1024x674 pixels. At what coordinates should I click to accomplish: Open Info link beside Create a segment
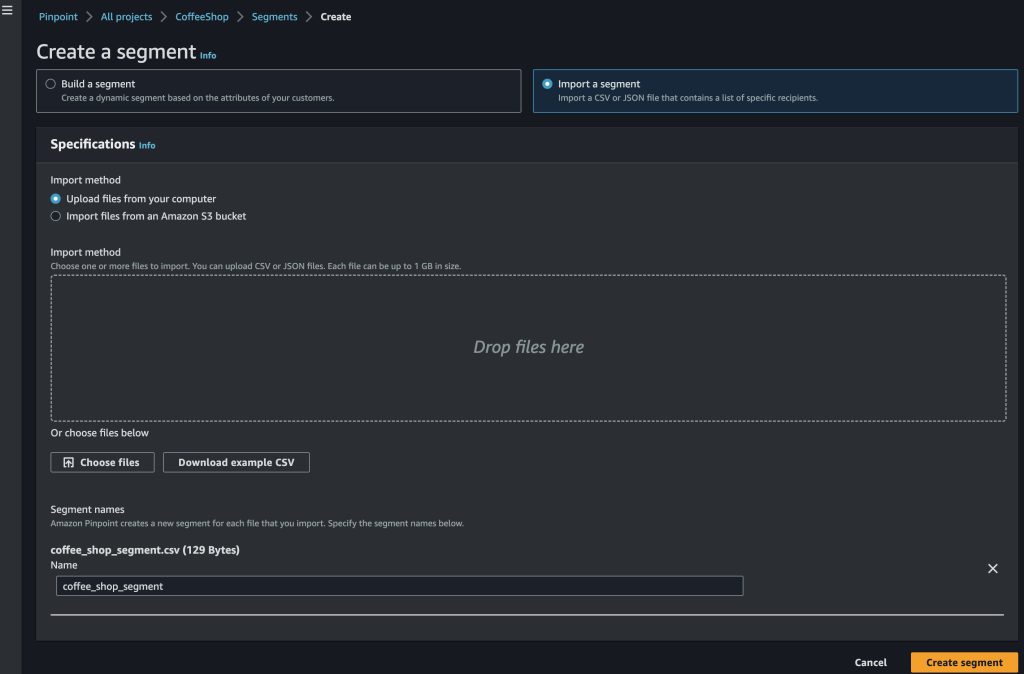click(x=208, y=56)
